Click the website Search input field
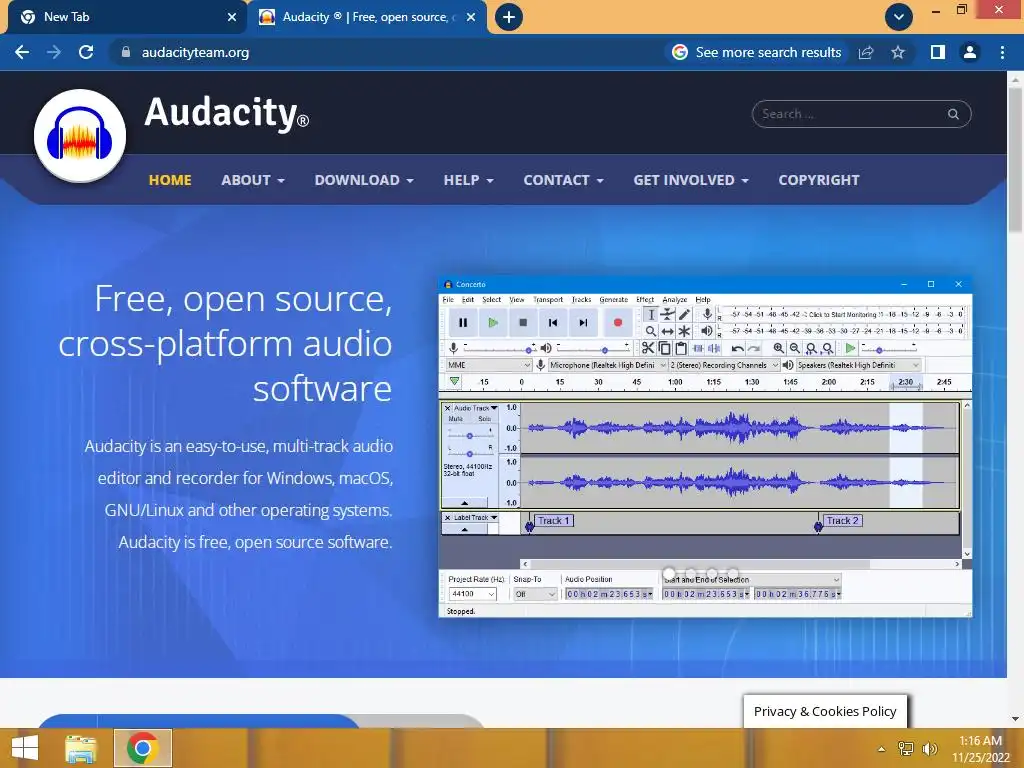Viewport: 1024px width, 768px height. click(861, 114)
